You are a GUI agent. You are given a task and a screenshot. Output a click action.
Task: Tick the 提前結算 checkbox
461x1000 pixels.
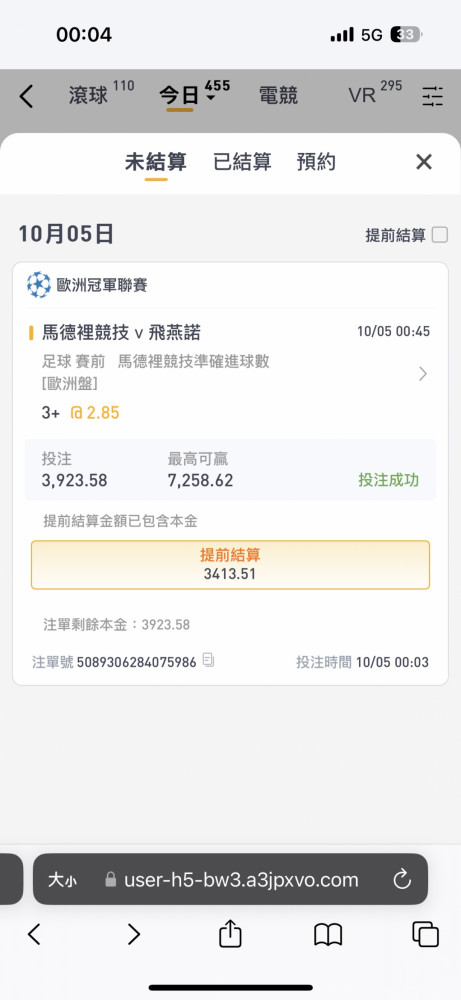point(440,235)
